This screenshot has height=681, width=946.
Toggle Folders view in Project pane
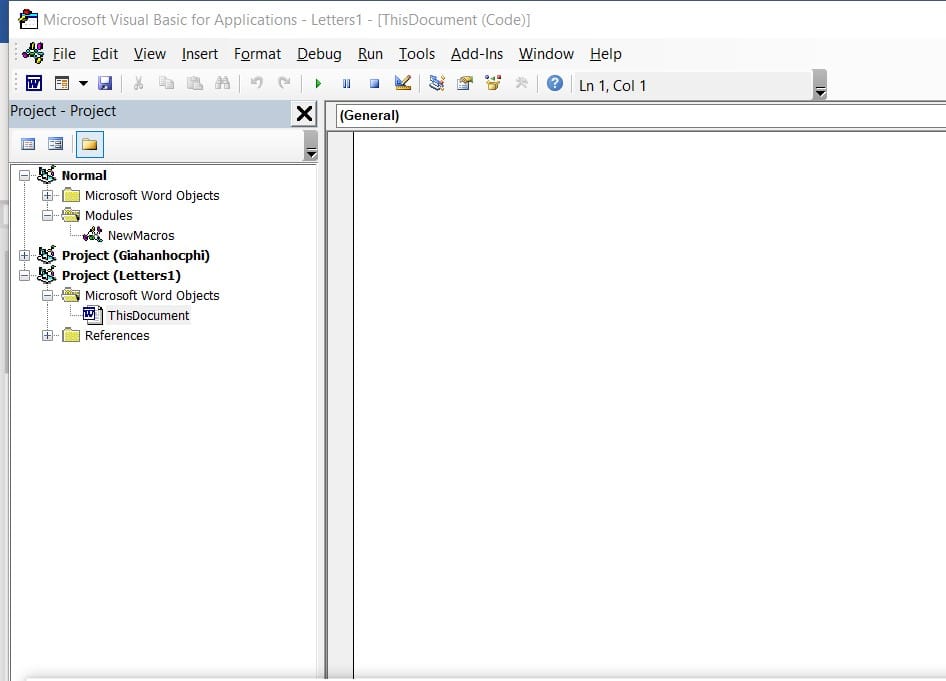[89, 144]
